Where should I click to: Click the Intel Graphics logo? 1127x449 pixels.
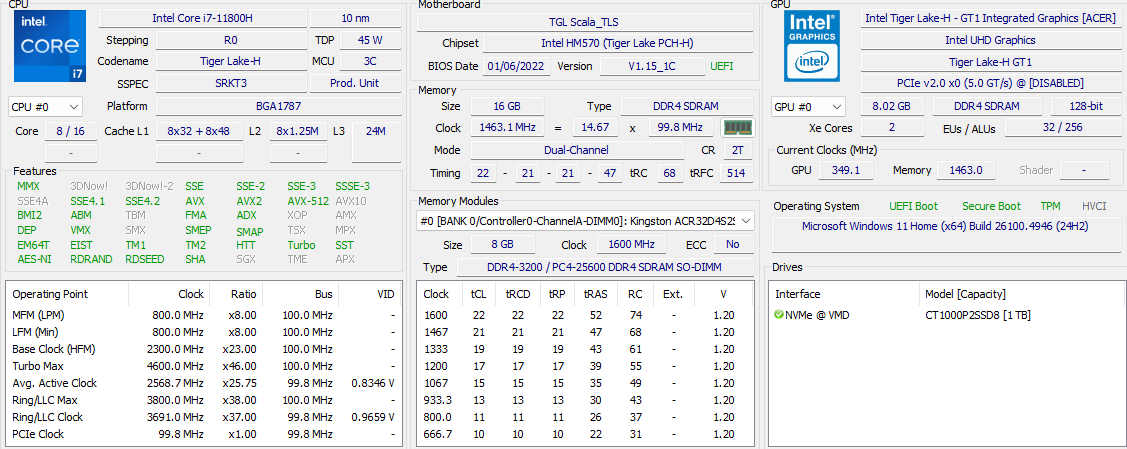812,47
